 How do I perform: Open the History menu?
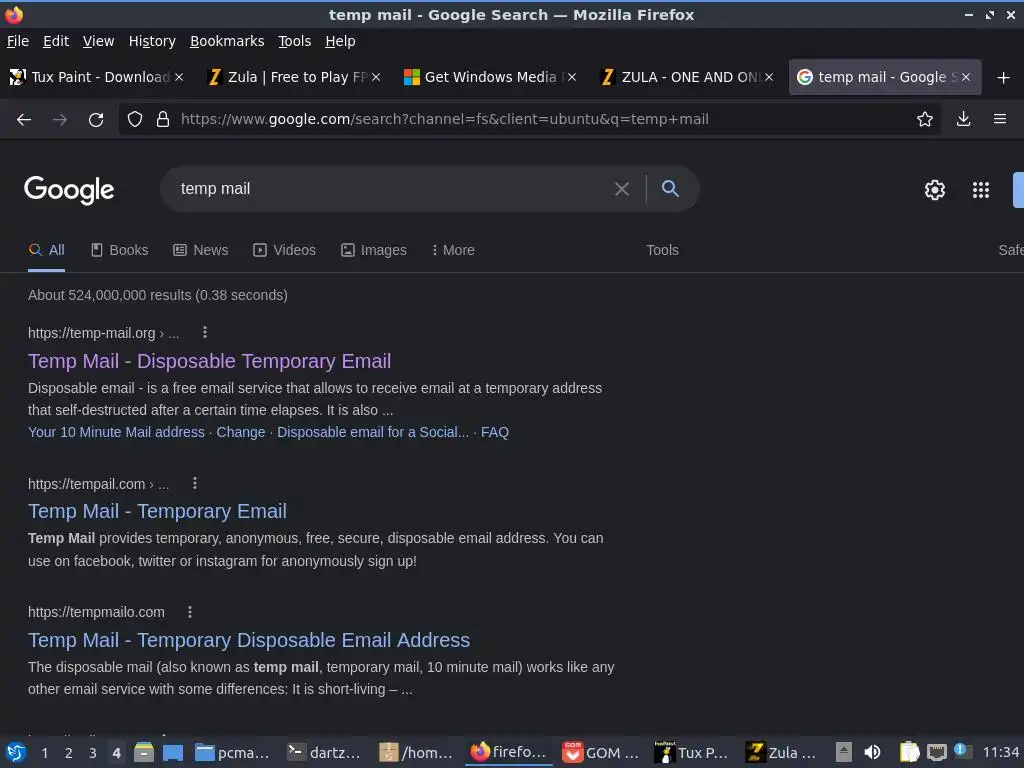152,41
